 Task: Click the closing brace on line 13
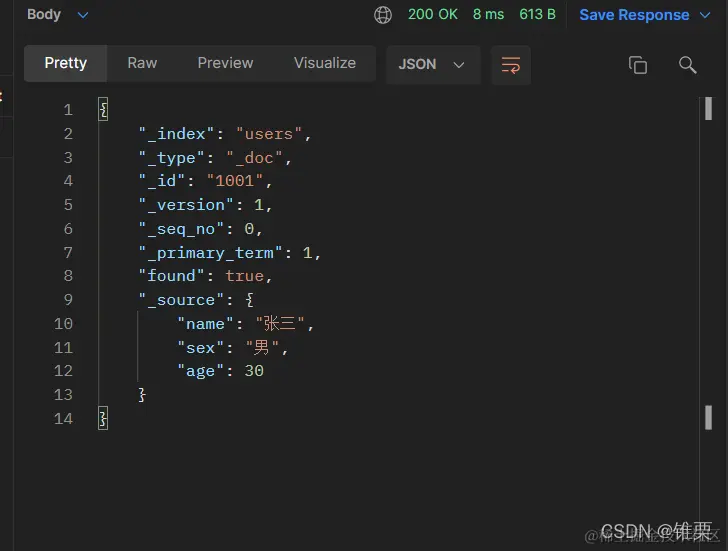point(142,395)
